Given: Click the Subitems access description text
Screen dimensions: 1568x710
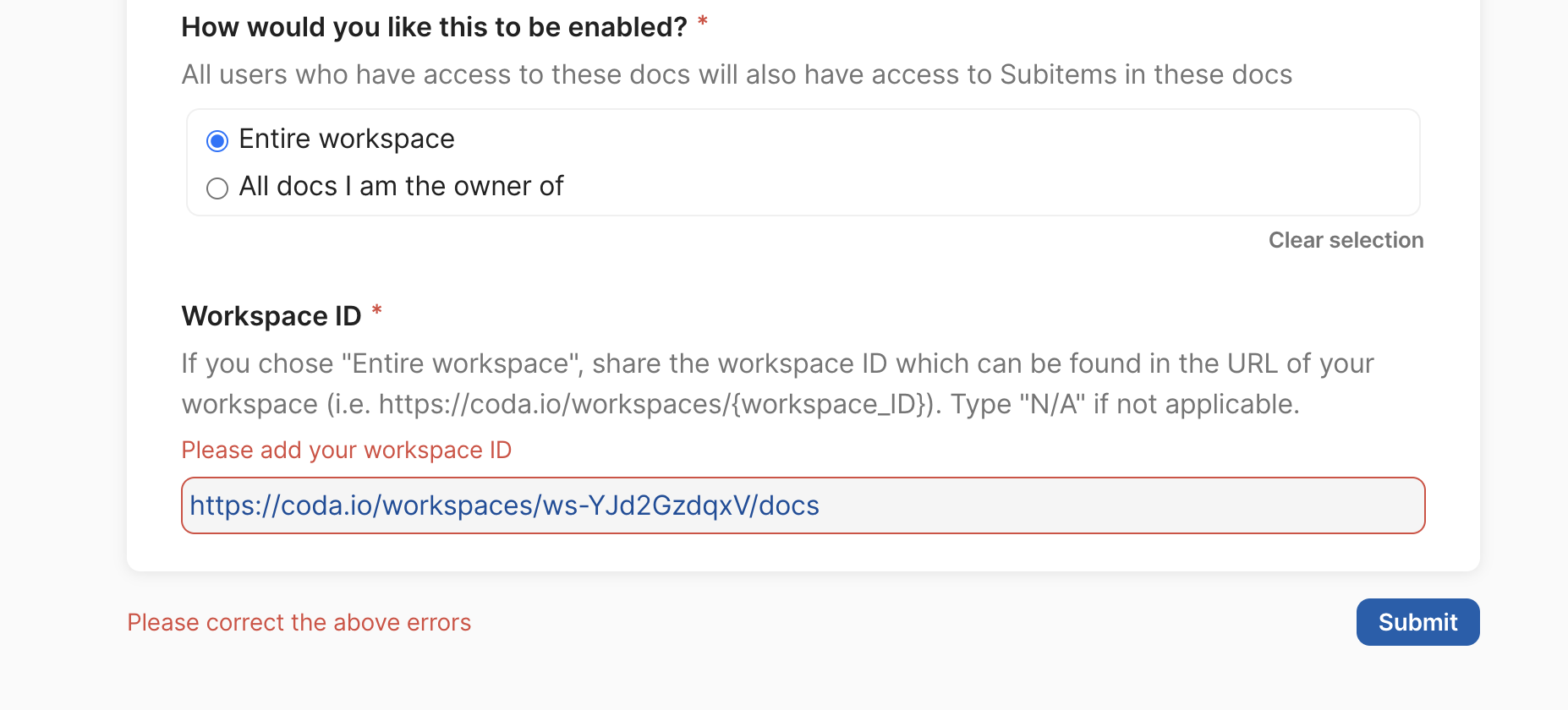Looking at the screenshot, I should (x=736, y=74).
